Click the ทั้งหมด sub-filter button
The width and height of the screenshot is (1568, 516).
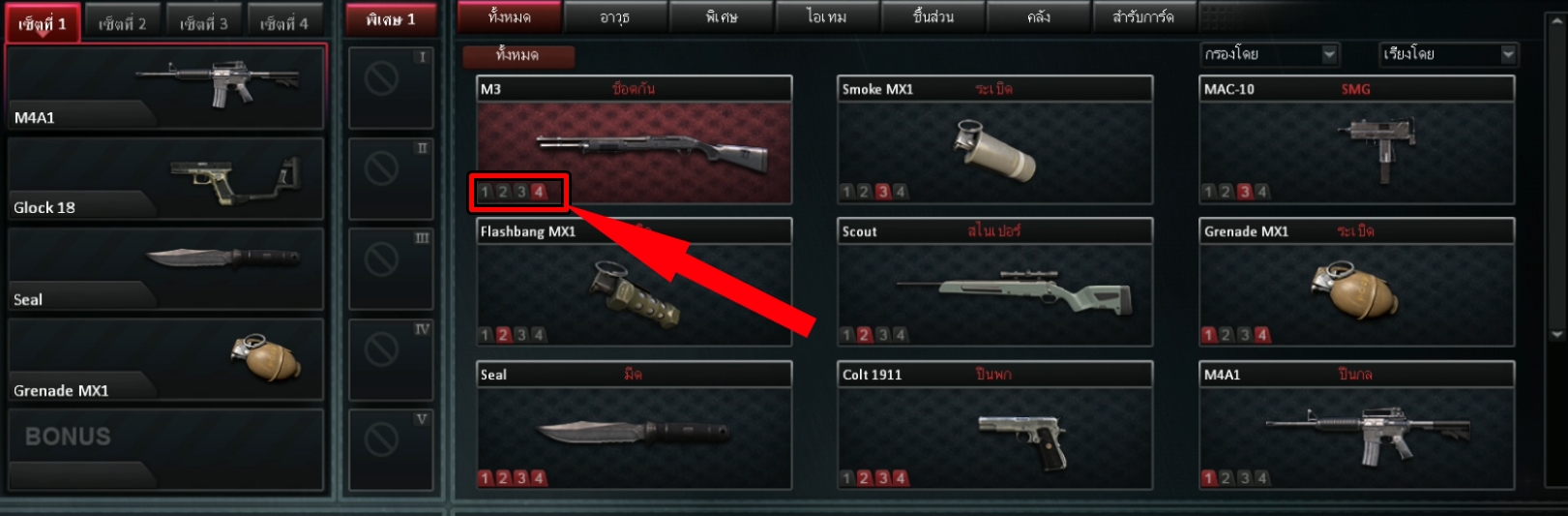[518, 56]
